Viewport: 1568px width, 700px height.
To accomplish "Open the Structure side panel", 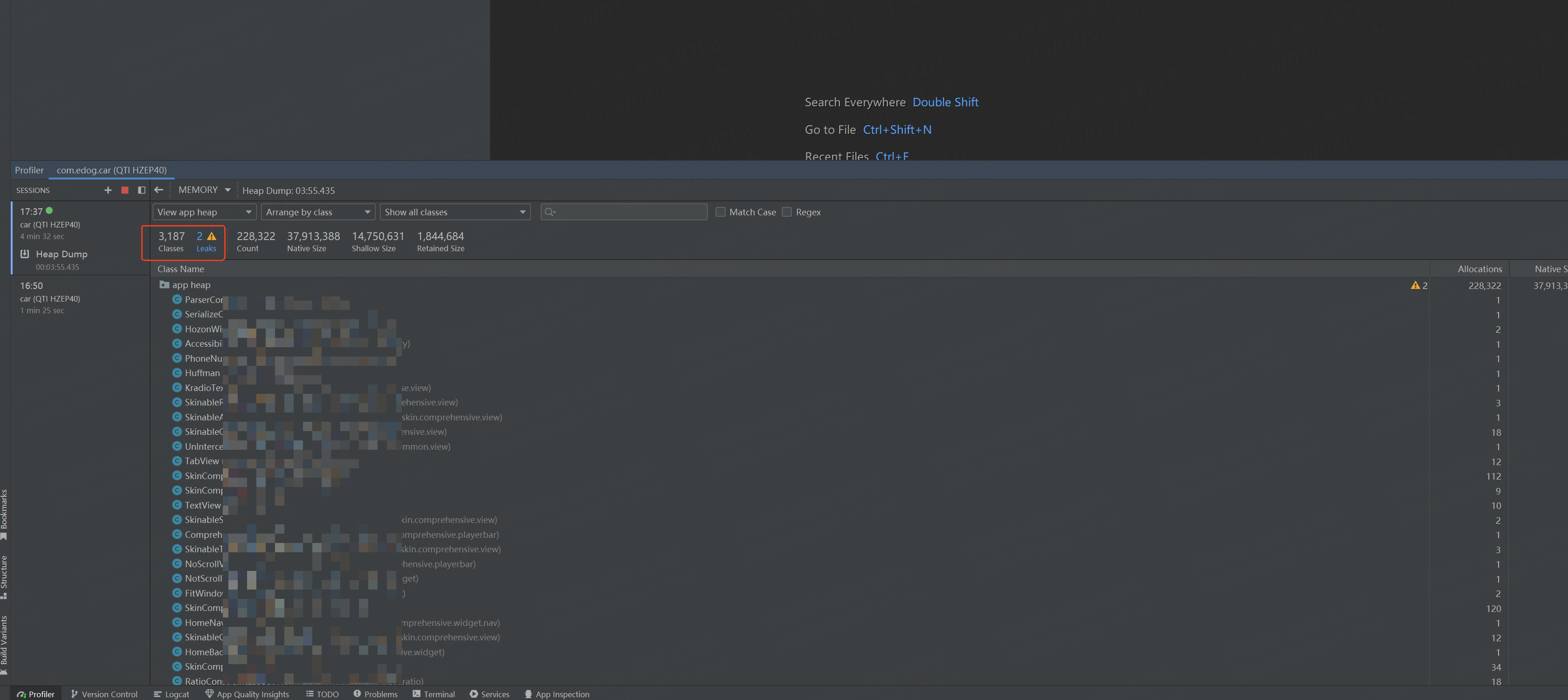I will point(4,577).
